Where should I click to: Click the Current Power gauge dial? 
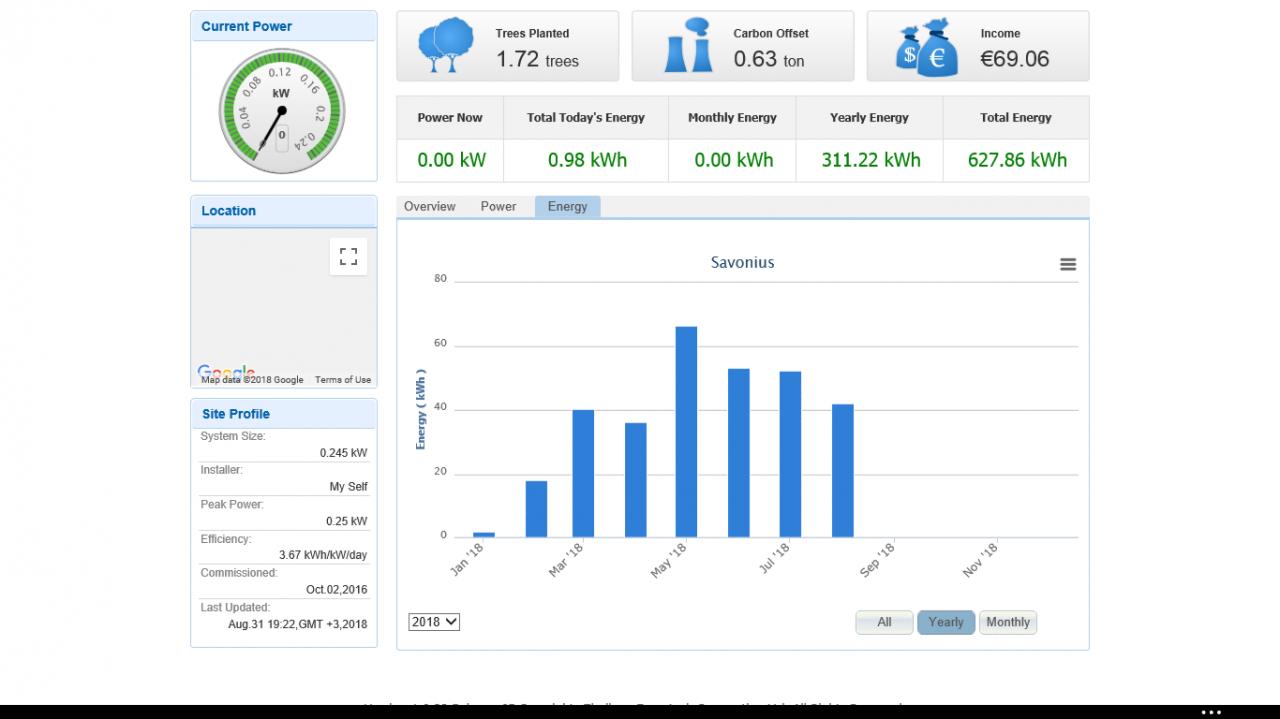(281, 110)
